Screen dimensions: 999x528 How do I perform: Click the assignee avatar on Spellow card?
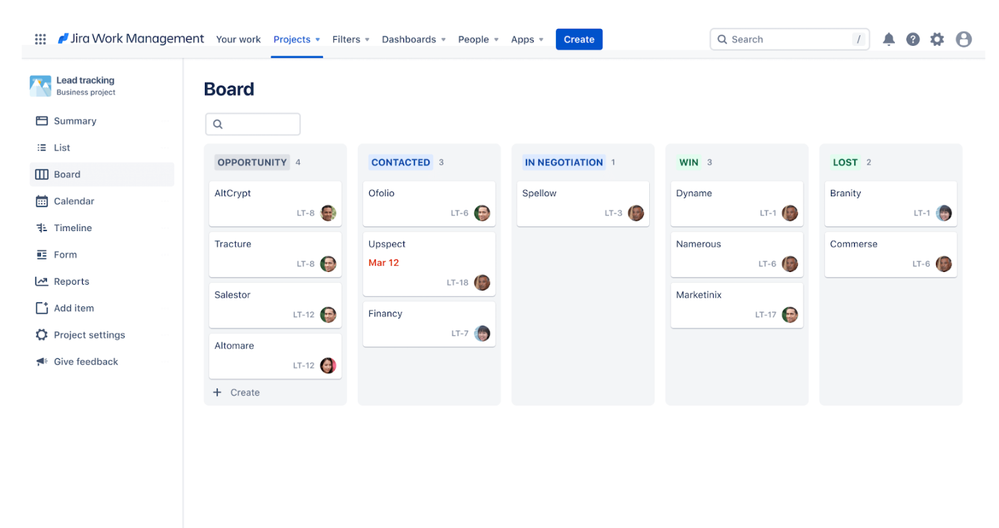coord(636,213)
